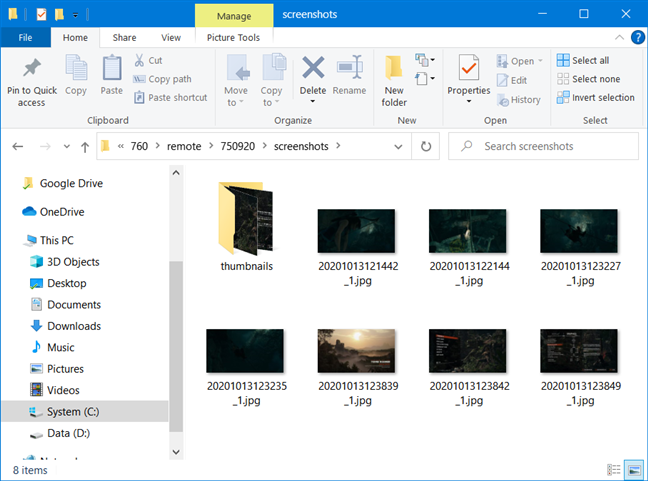Click Copy path in the ribbon

coord(162,79)
